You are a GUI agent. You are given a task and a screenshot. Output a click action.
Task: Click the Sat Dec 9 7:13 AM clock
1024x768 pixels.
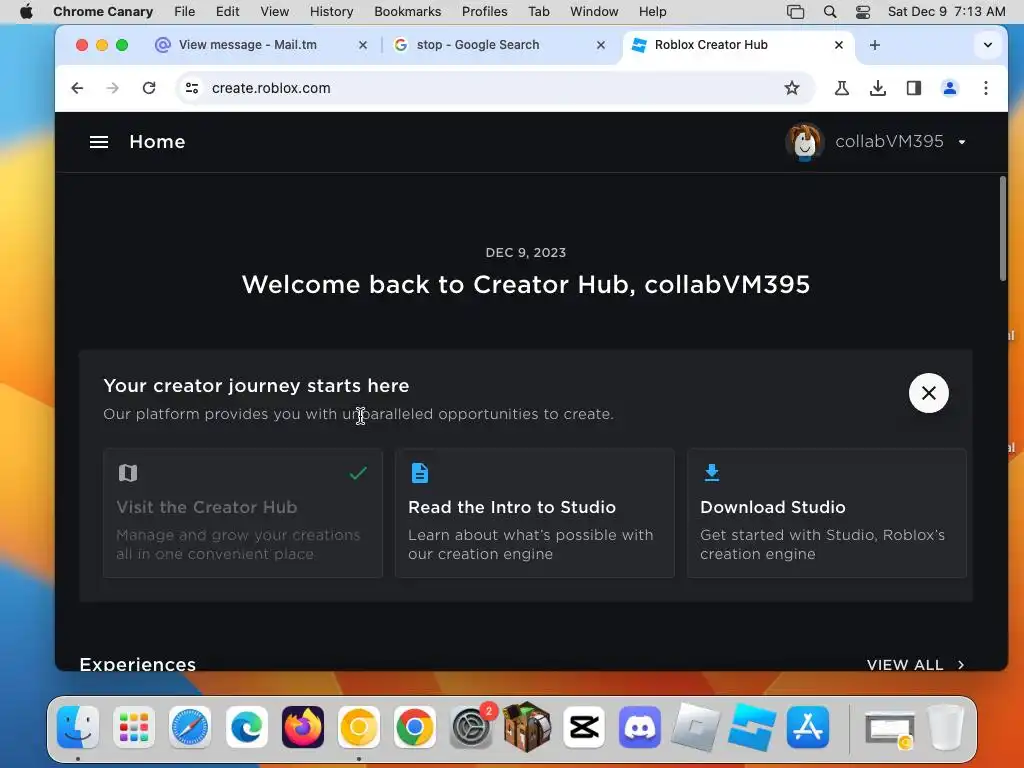(946, 11)
